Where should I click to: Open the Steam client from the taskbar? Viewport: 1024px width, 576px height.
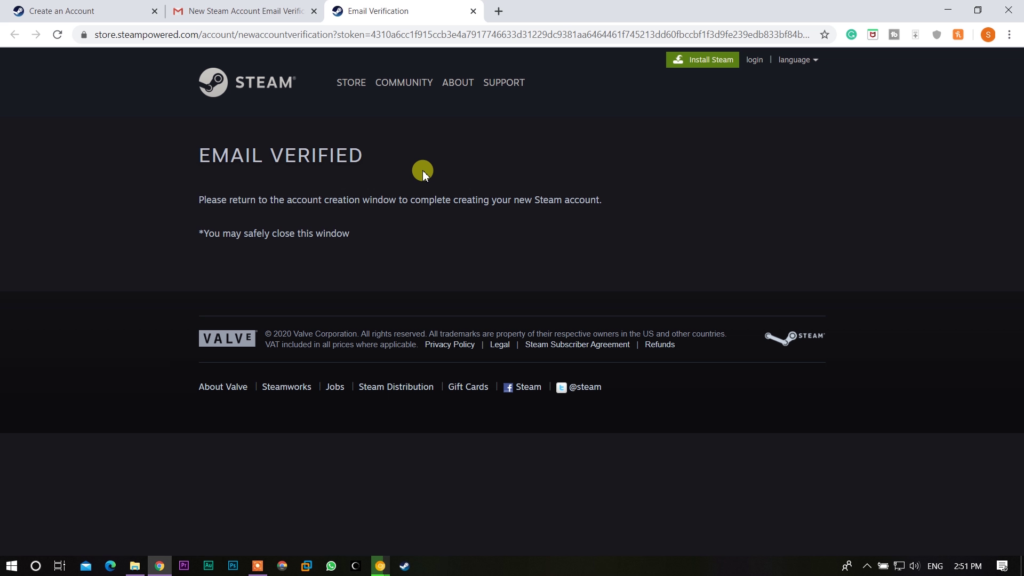[x=404, y=566]
